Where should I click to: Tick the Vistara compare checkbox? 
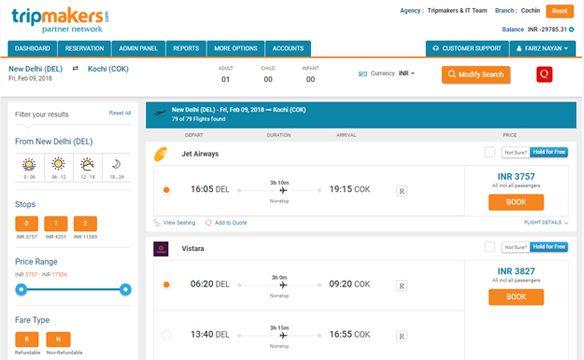pyautogui.click(x=490, y=247)
